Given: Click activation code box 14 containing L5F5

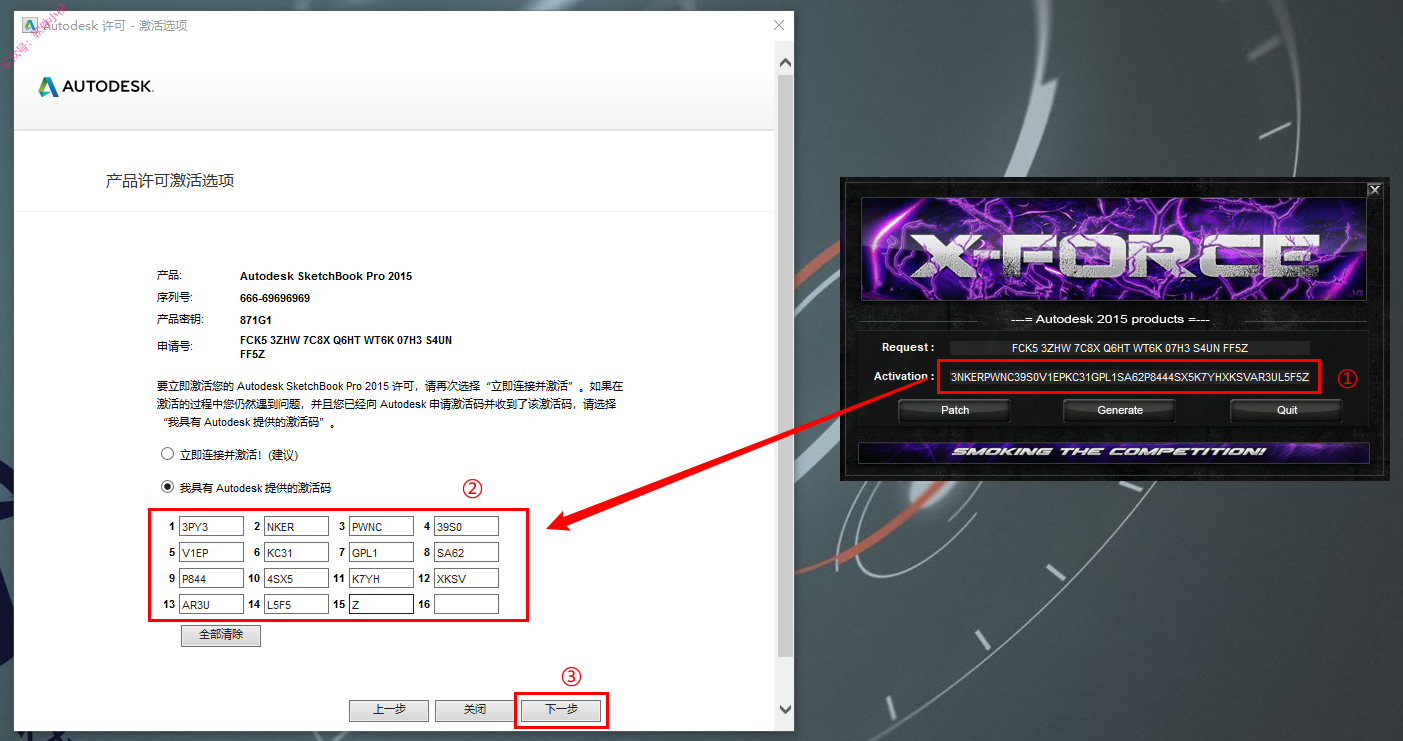Looking at the screenshot, I should (296, 604).
